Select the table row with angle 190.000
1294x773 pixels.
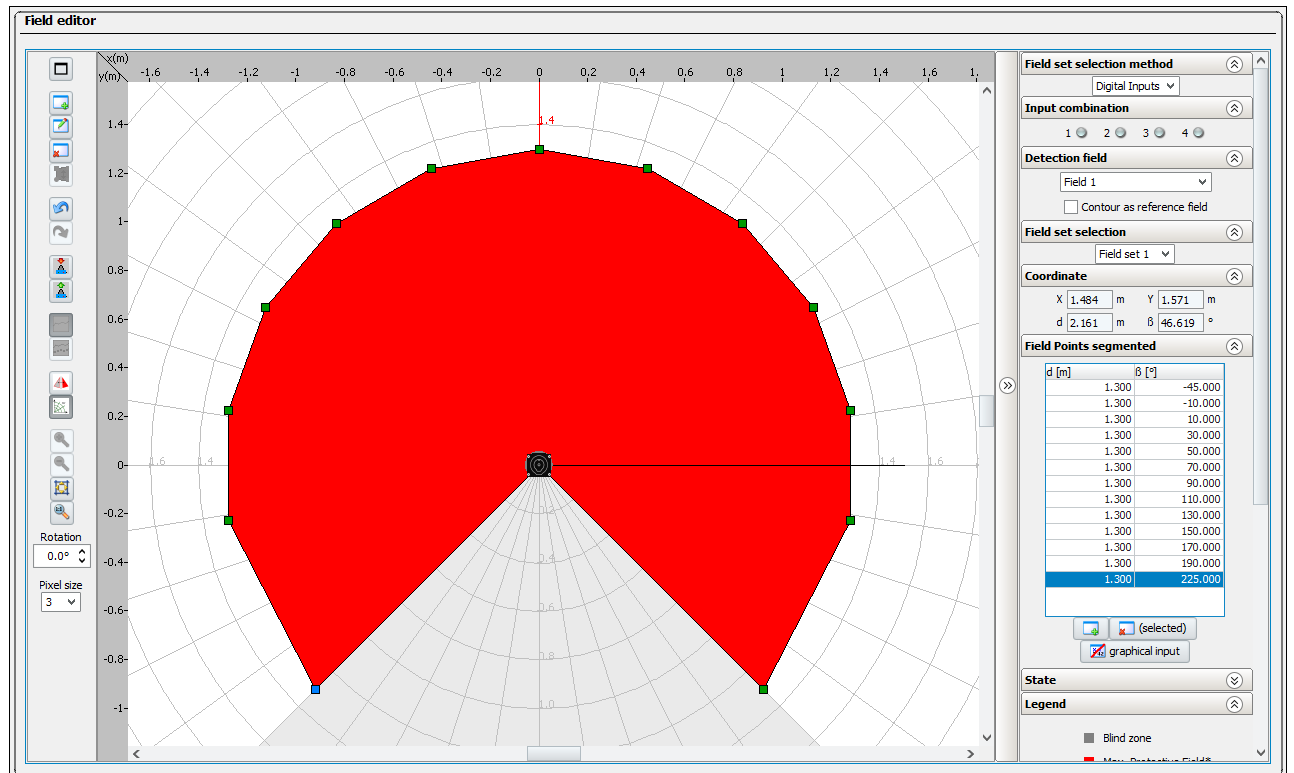pos(1134,563)
